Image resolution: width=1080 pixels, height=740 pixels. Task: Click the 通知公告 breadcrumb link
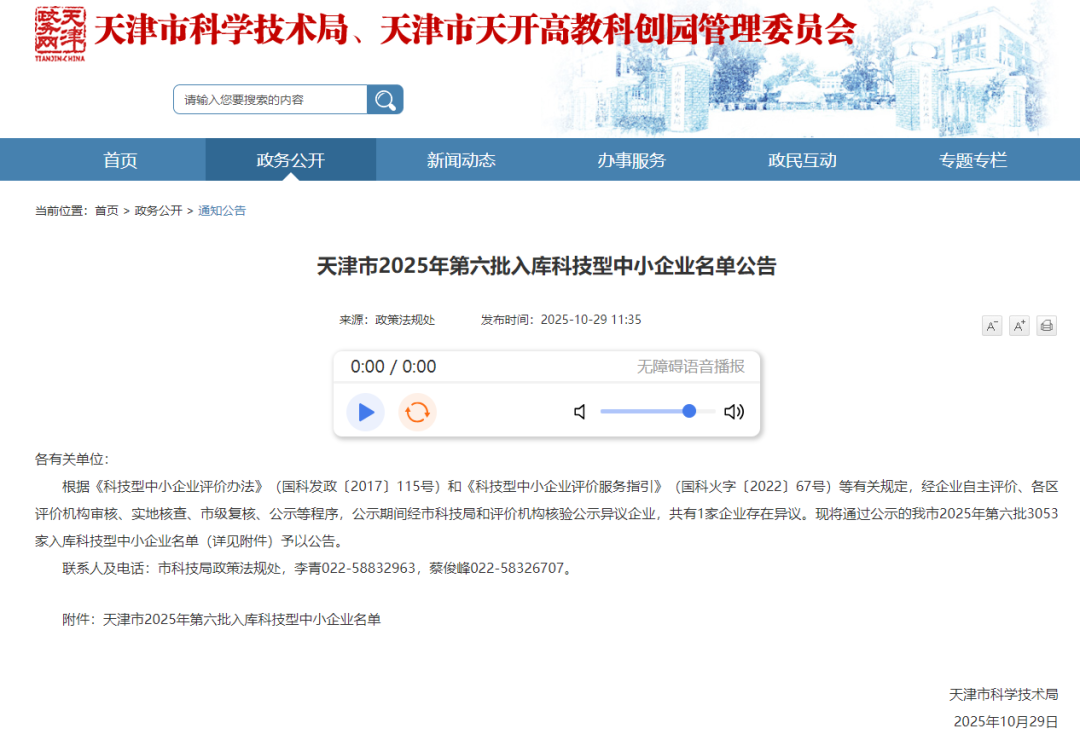click(x=223, y=210)
